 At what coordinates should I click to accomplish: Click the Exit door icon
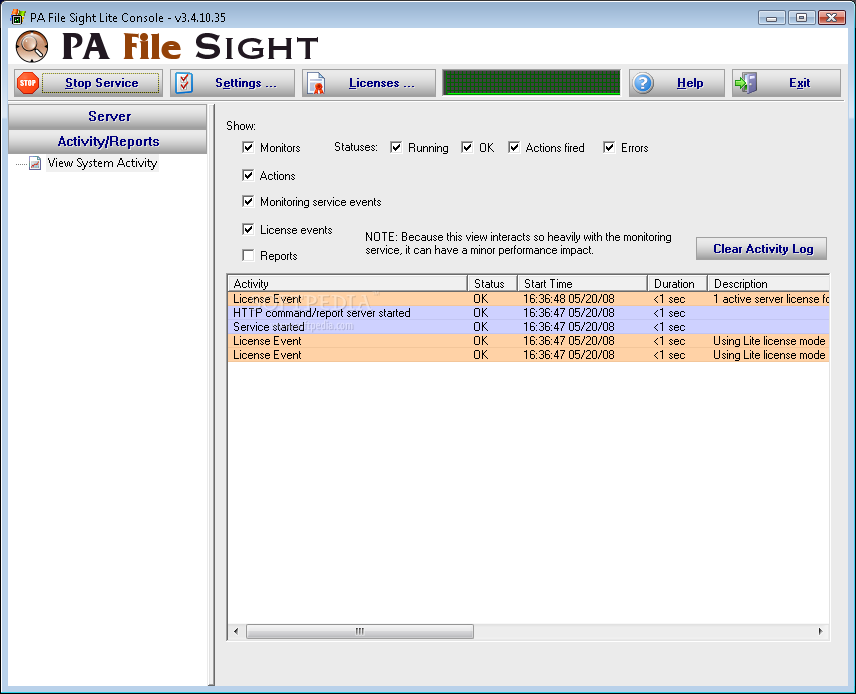pyautogui.click(x=746, y=83)
